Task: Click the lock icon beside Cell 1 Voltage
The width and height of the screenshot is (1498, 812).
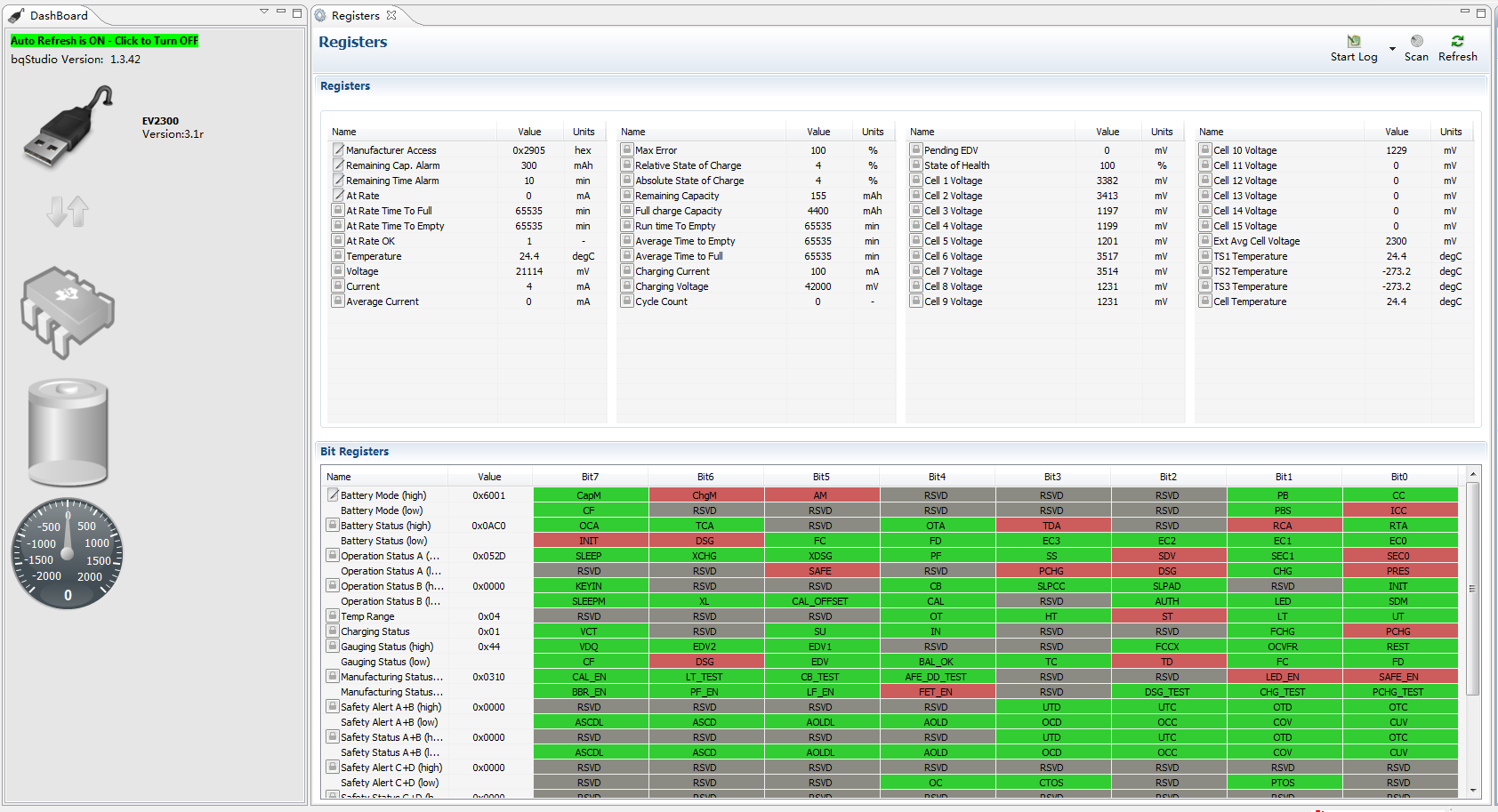Action: coord(916,181)
